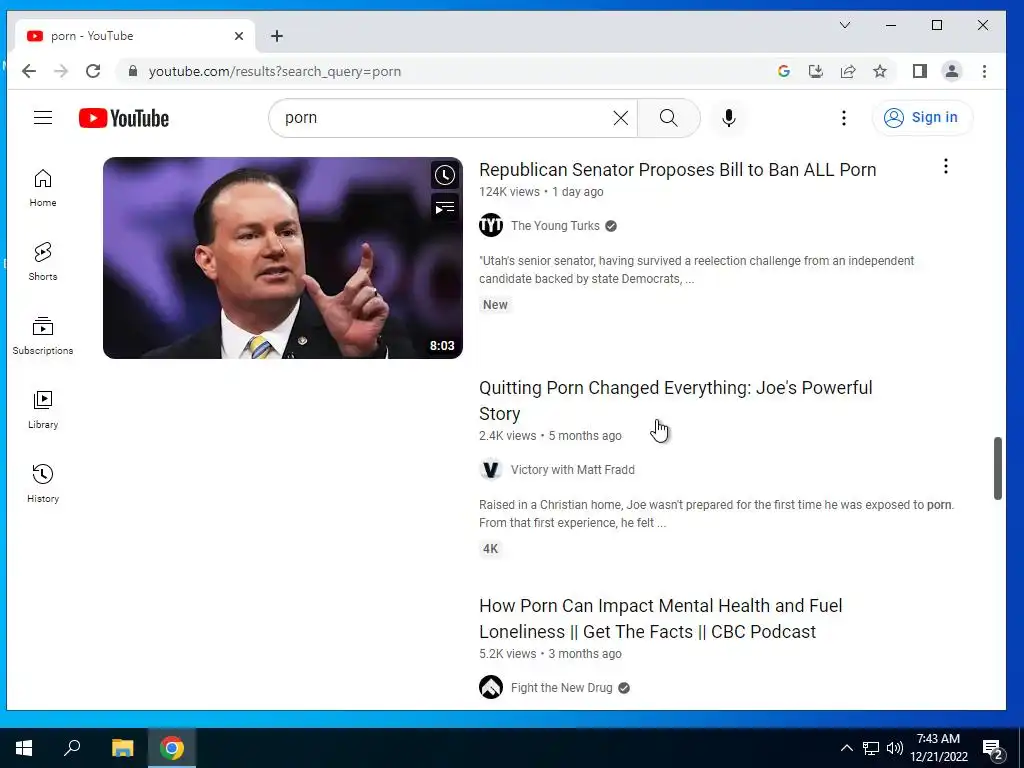Viewport: 1024px width, 768px height.
Task: Open Windows taskbar search
Action: 72,747
